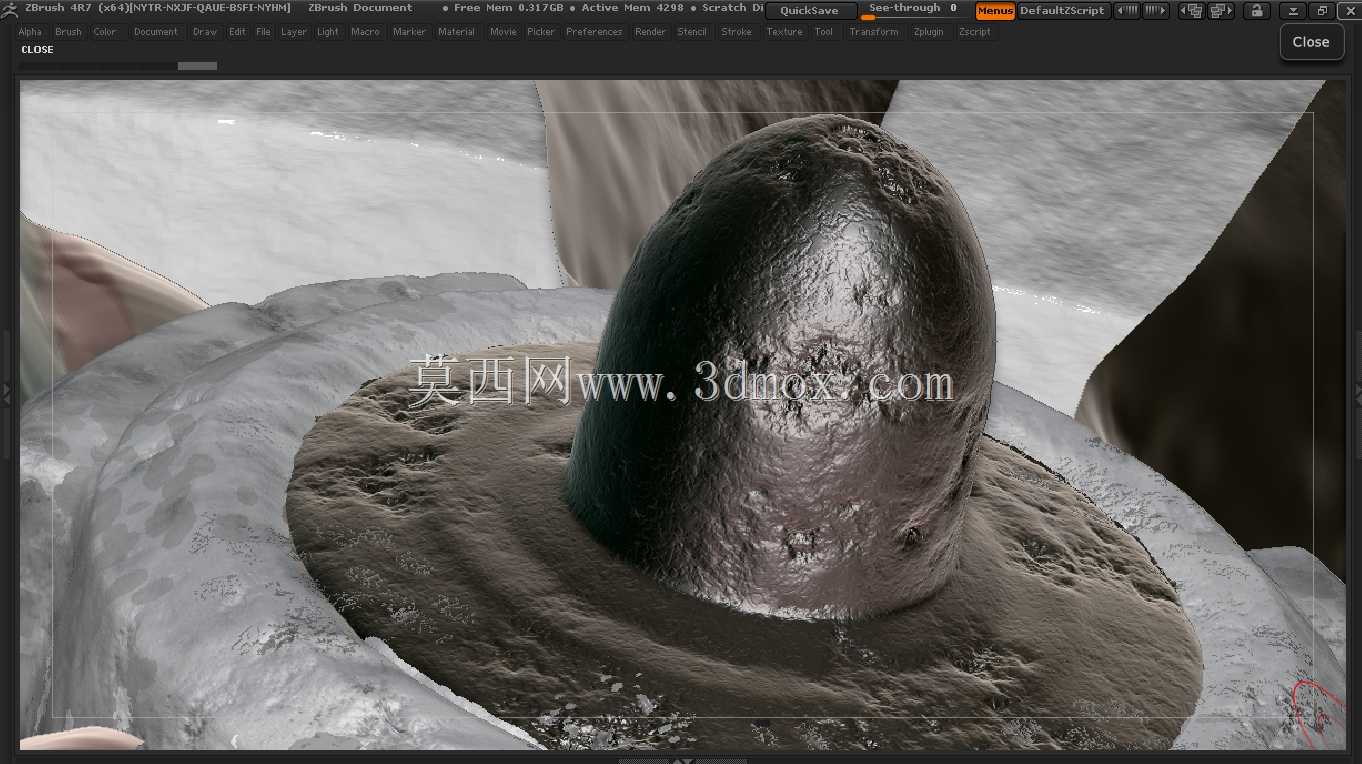
Task: Toggle the Menus button
Action: point(995,11)
